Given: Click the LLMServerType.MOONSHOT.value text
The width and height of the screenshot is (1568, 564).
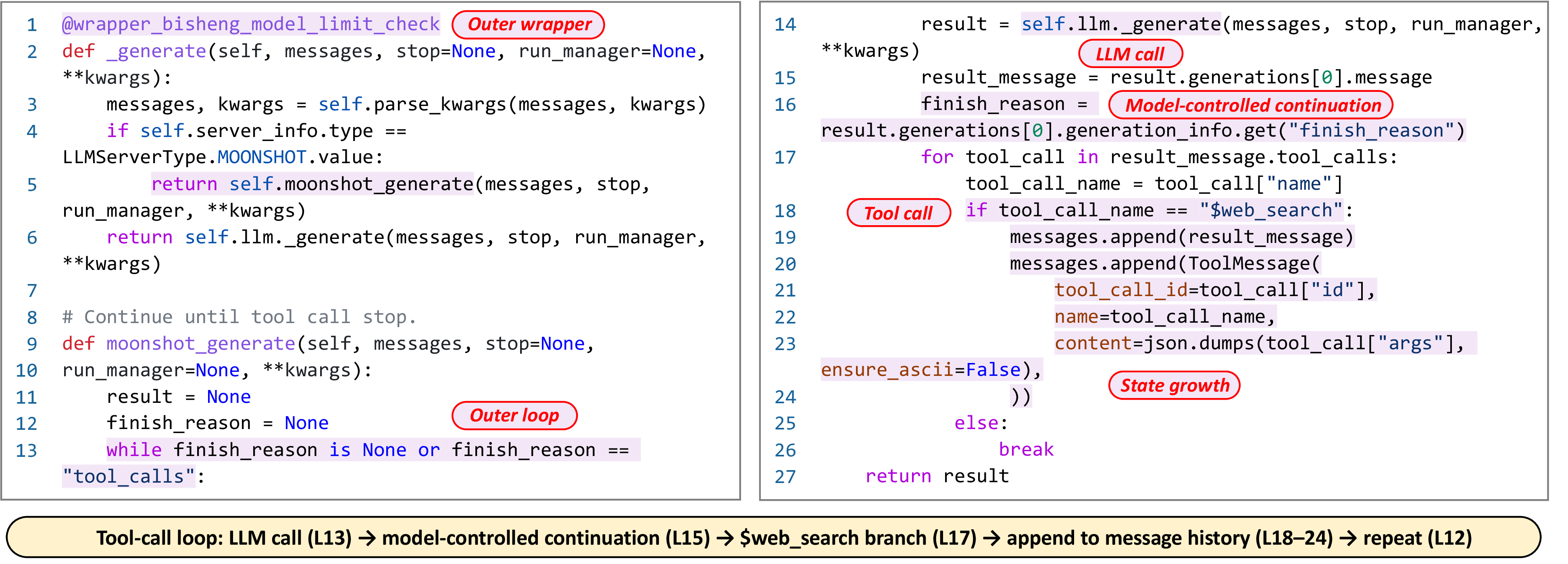Looking at the screenshot, I should tap(223, 158).
